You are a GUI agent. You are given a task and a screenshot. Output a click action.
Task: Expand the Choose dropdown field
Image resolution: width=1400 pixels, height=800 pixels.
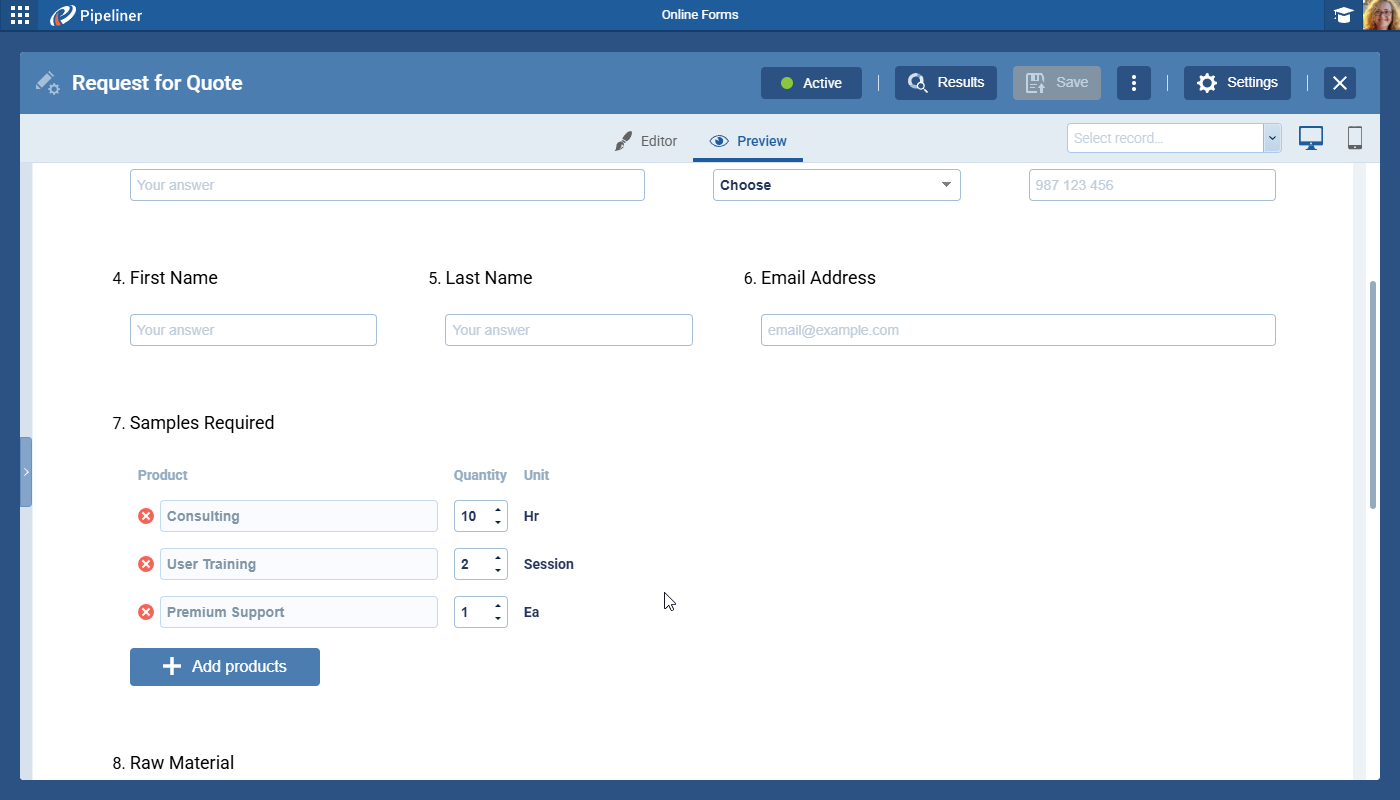[836, 185]
